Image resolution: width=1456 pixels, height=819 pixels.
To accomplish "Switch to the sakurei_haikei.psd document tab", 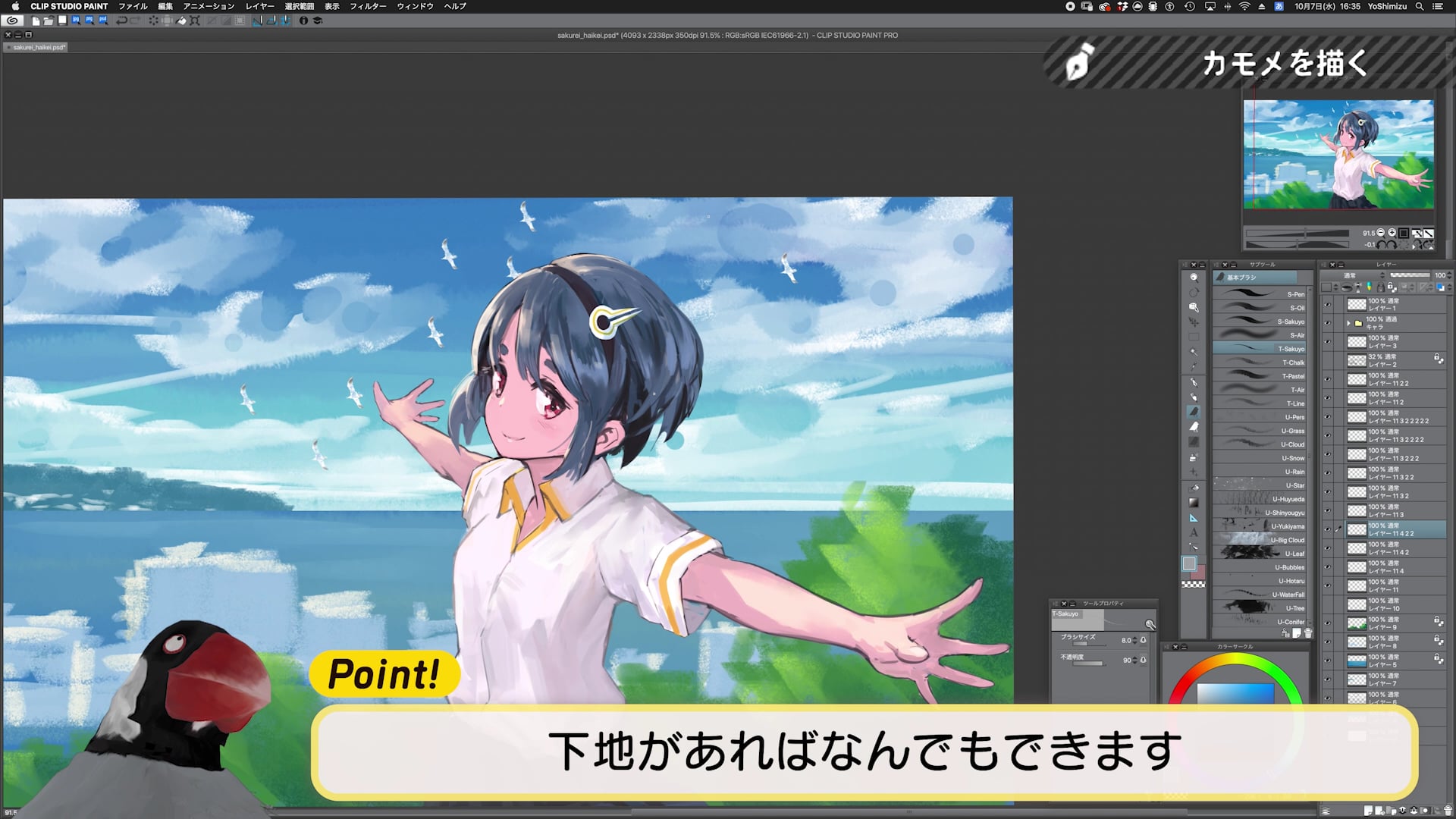I will (36, 46).
